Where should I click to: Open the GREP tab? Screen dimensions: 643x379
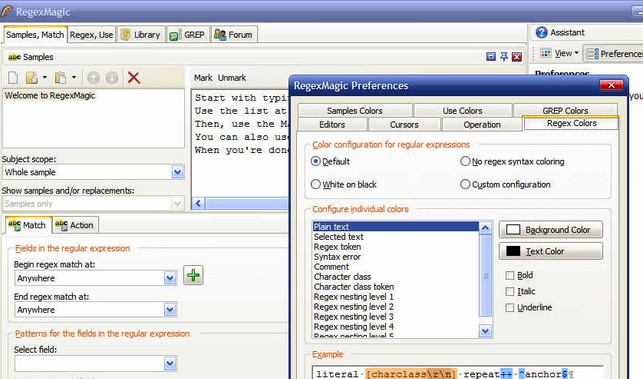point(188,35)
